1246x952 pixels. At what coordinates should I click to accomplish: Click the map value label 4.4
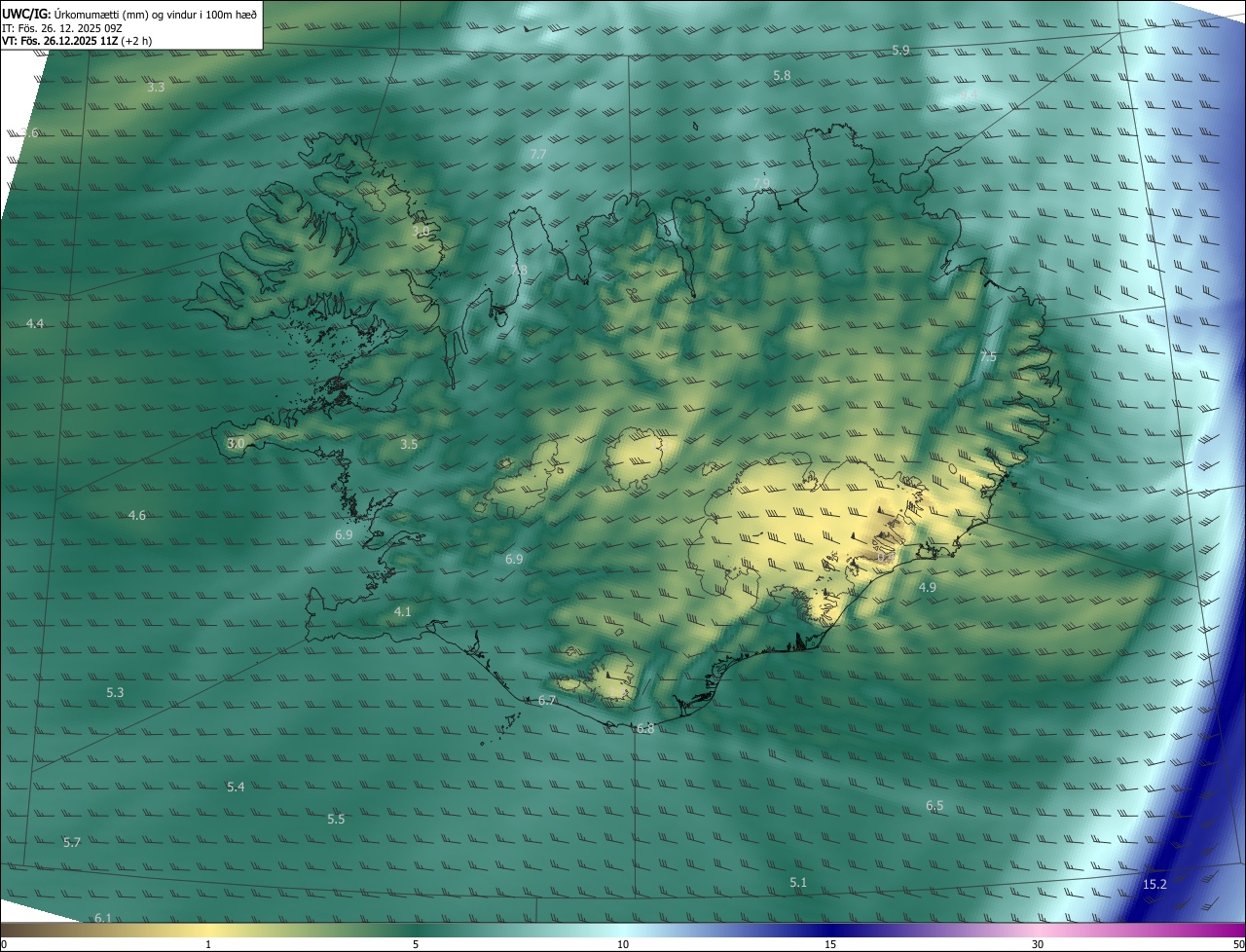(34, 323)
